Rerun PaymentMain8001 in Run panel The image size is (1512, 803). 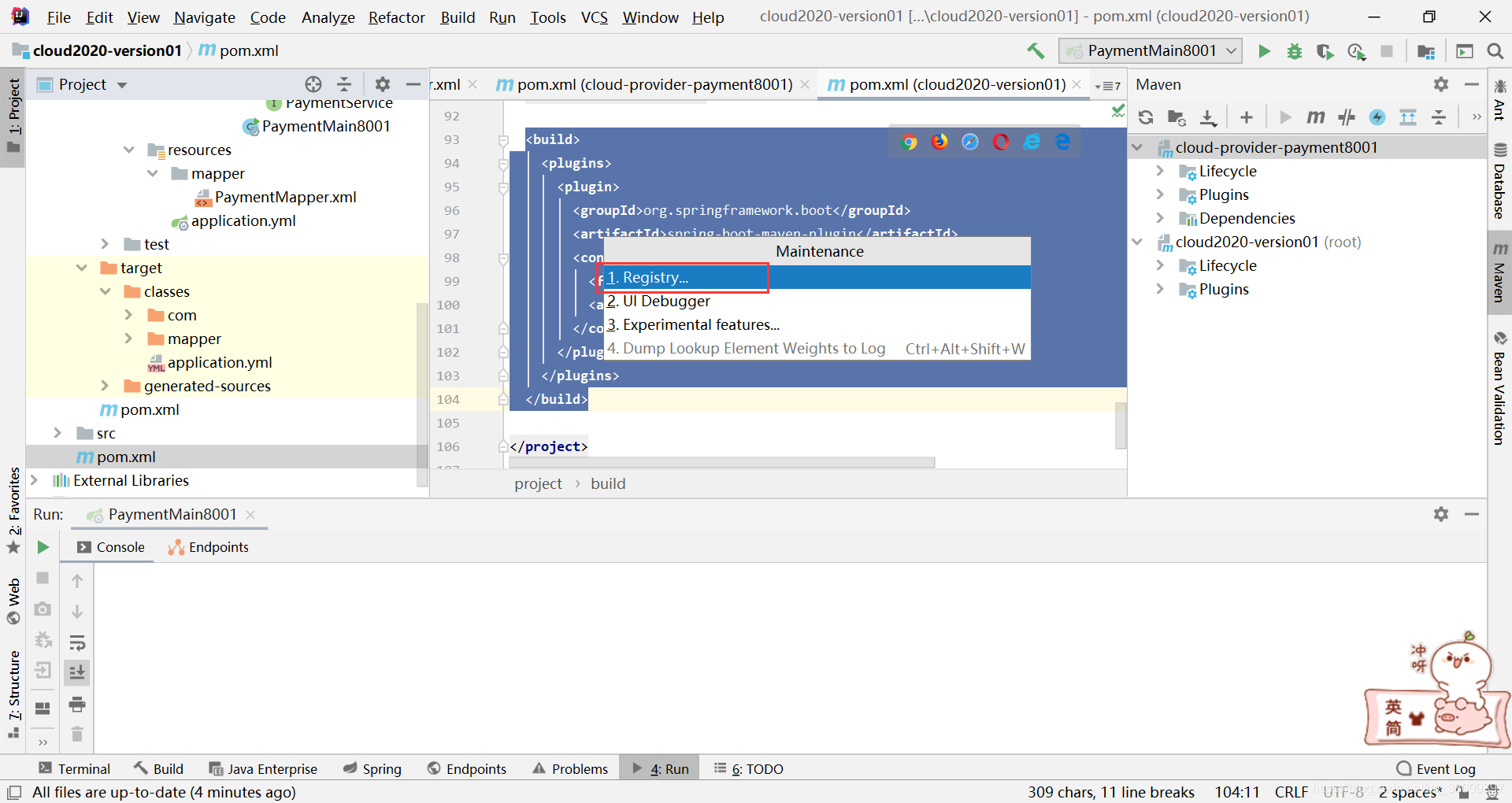[x=43, y=547]
